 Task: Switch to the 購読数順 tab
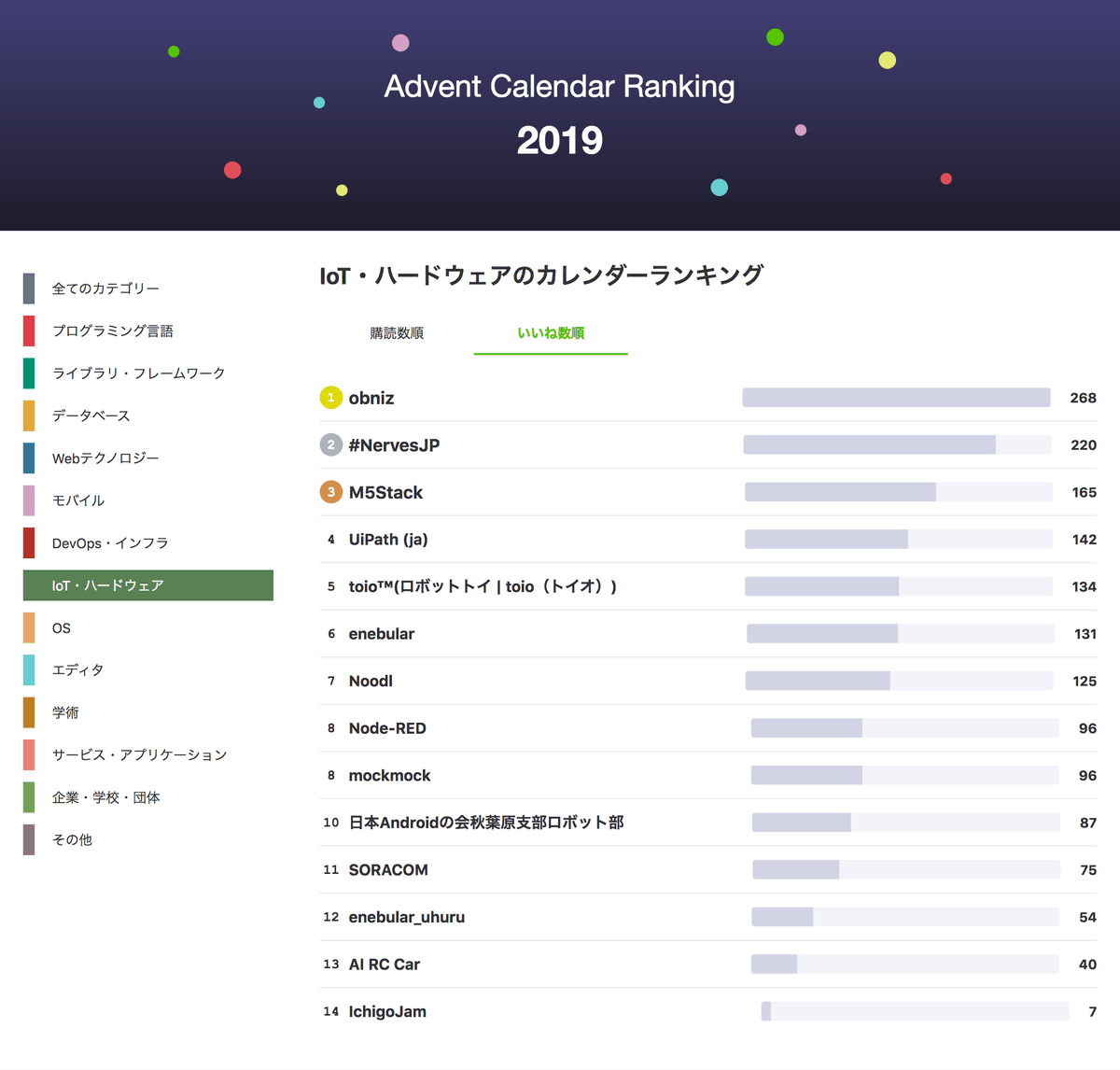[397, 333]
